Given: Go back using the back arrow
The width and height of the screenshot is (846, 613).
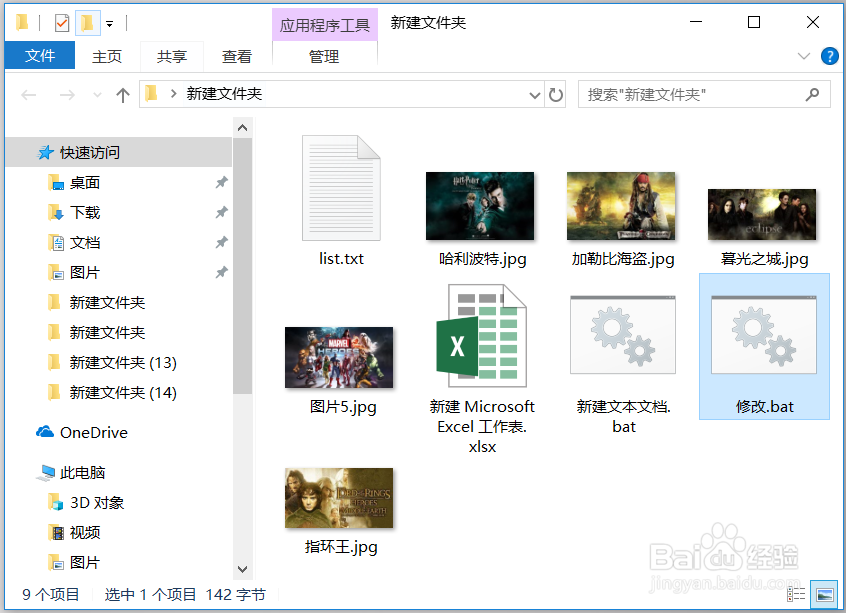Looking at the screenshot, I should click(x=29, y=96).
